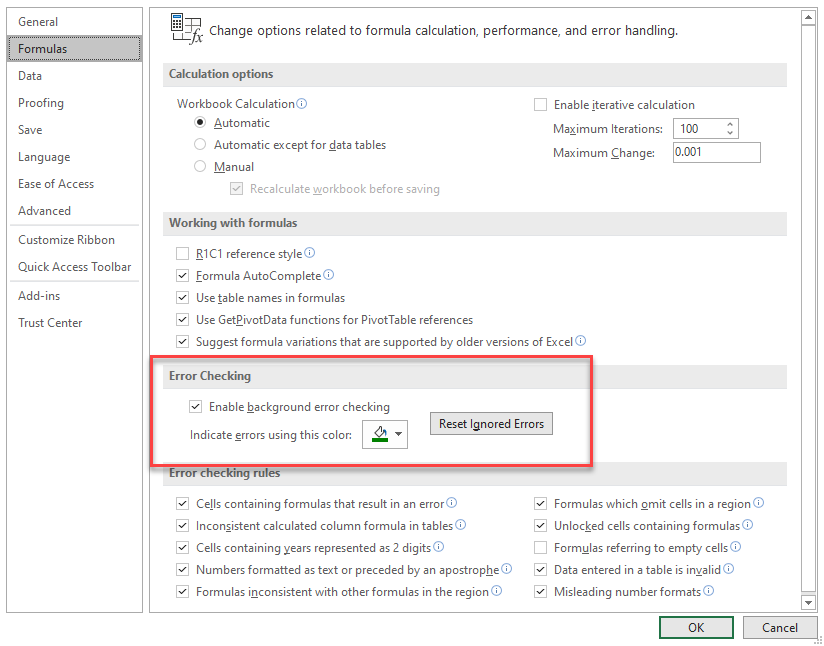Click the info icon beside Formulas referring to empty cells
824x646 pixels.
(735, 546)
